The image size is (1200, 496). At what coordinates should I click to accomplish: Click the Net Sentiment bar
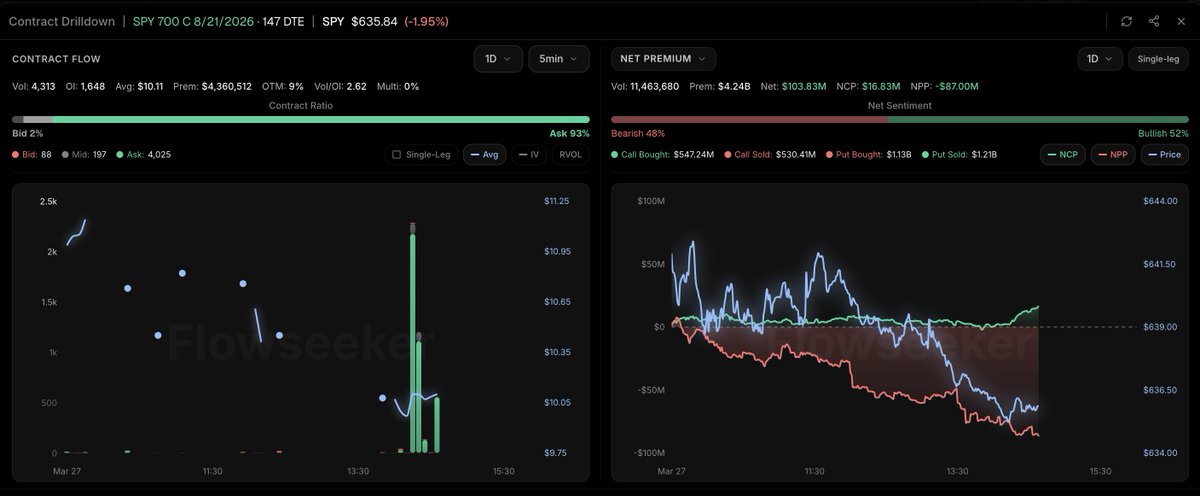point(899,119)
